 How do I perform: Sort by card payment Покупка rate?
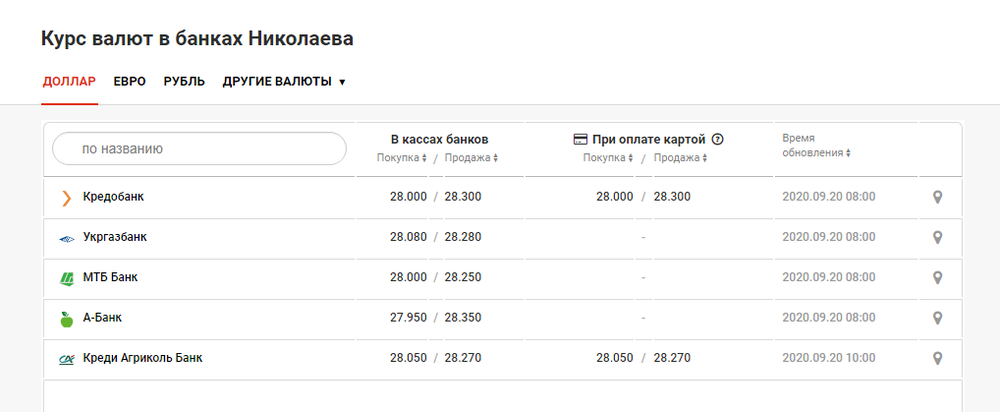tap(608, 158)
